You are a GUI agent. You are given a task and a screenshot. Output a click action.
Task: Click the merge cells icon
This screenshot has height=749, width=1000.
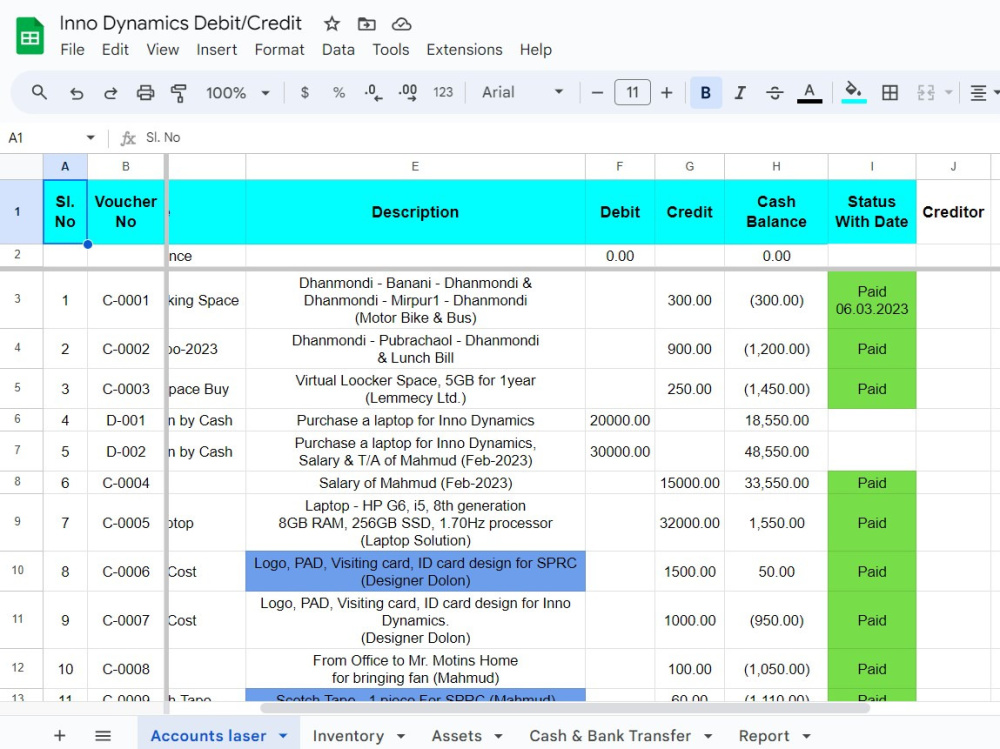coord(925,93)
